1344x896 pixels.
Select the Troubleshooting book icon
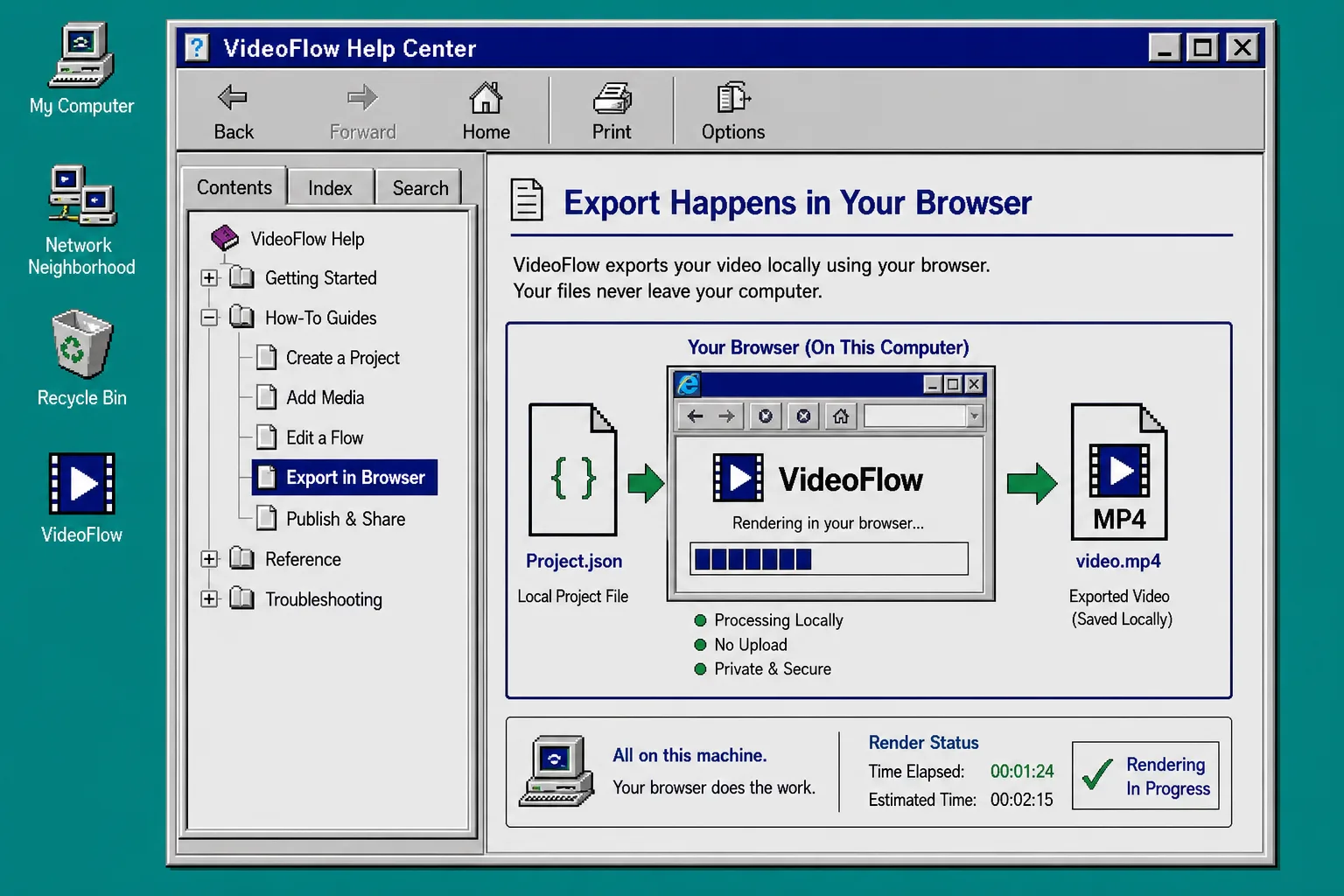coord(241,598)
